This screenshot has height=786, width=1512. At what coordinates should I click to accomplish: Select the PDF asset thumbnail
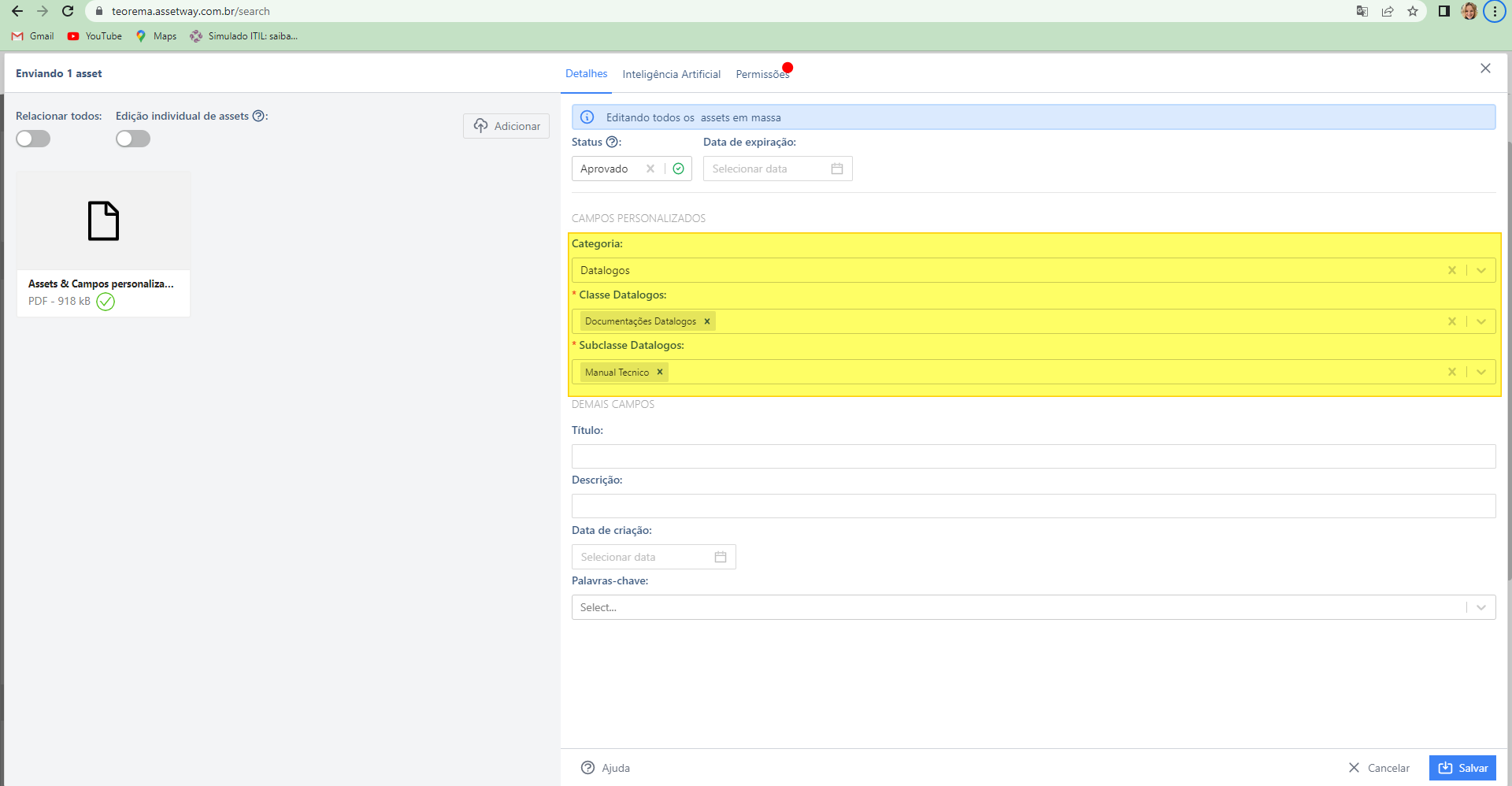tap(103, 221)
